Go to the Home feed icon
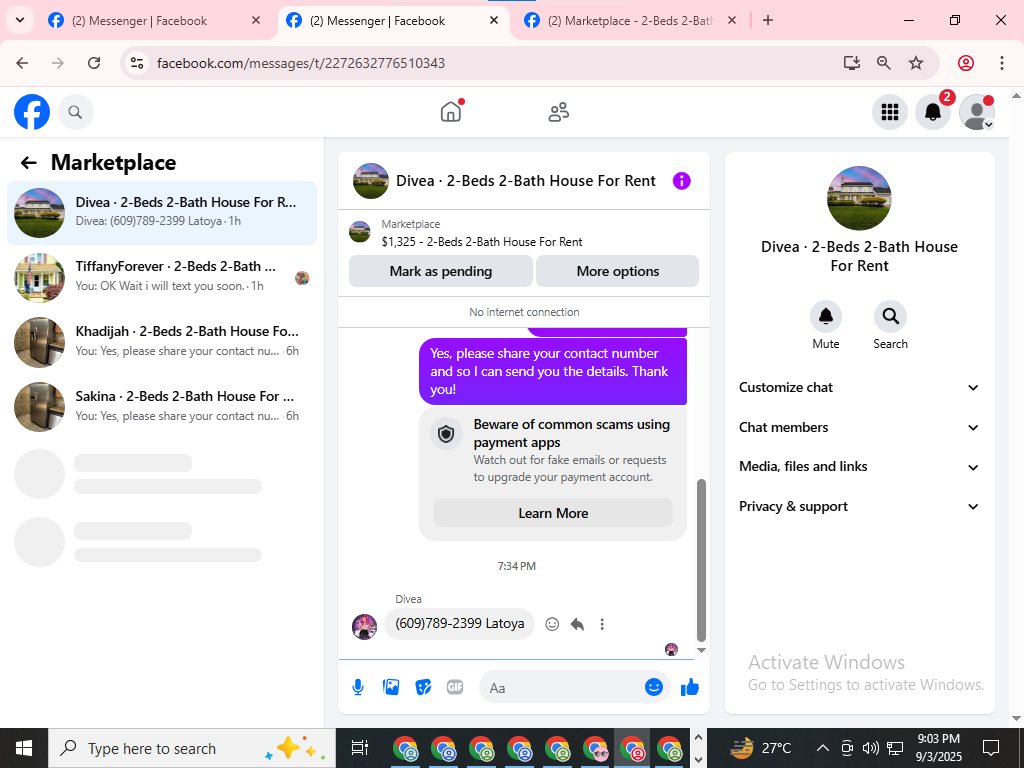The image size is (1024, 768). coord(451,112)
